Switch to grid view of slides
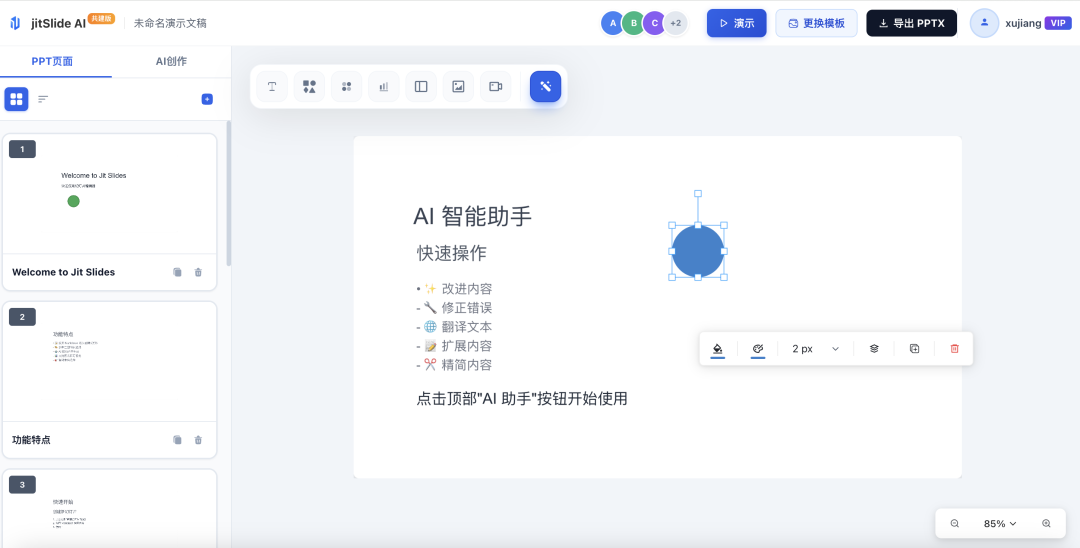Image resolution: width=1080 pixels, height=548 pixels. [x=17, y=99]
